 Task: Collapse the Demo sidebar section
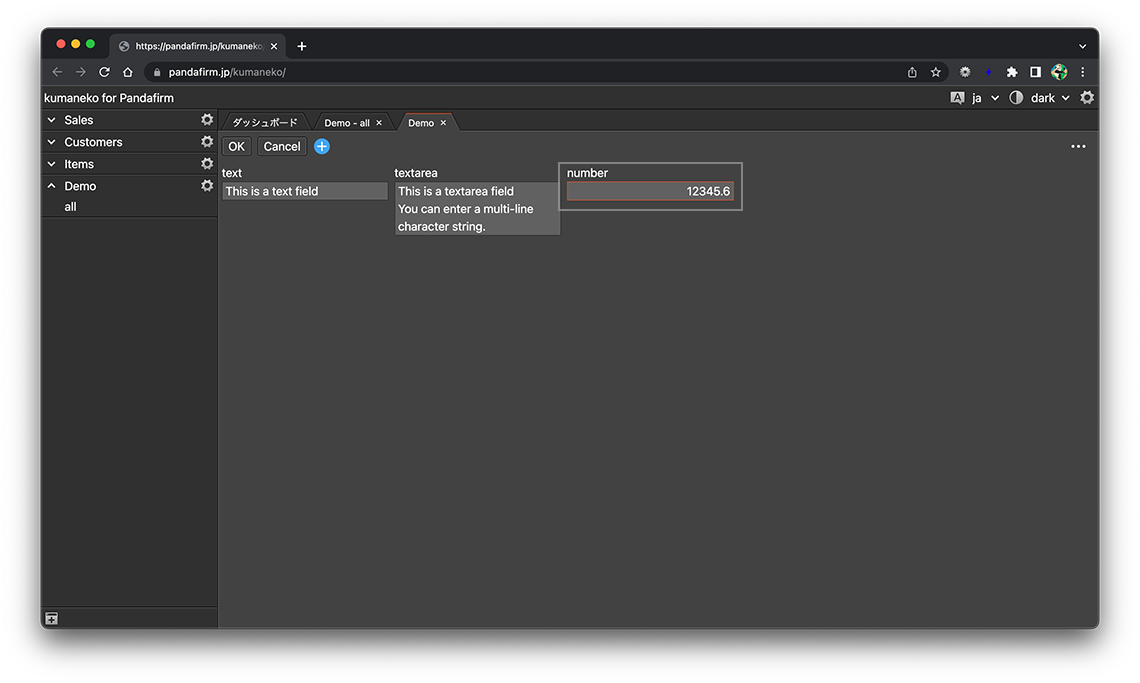tap(52, 186)
